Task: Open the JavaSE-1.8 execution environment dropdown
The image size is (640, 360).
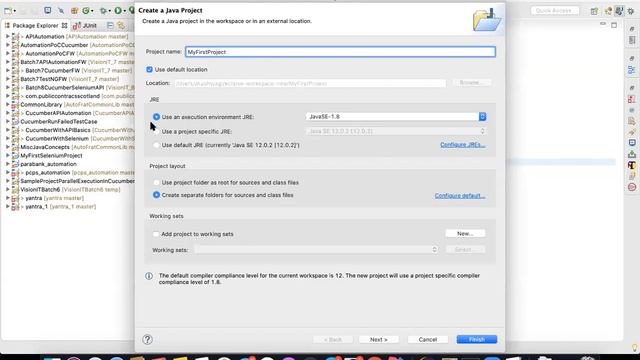Action: tap(396, 117)
